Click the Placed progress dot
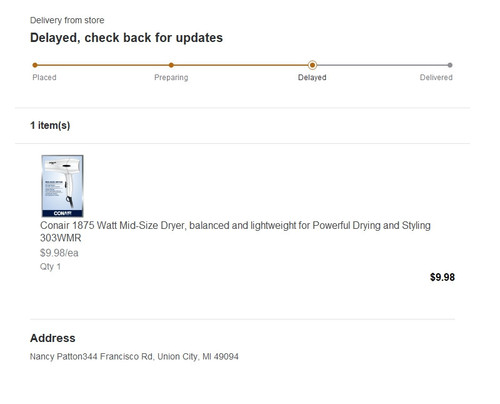Image resolution: width=500 pixels, height=404 pixels. 35,65
